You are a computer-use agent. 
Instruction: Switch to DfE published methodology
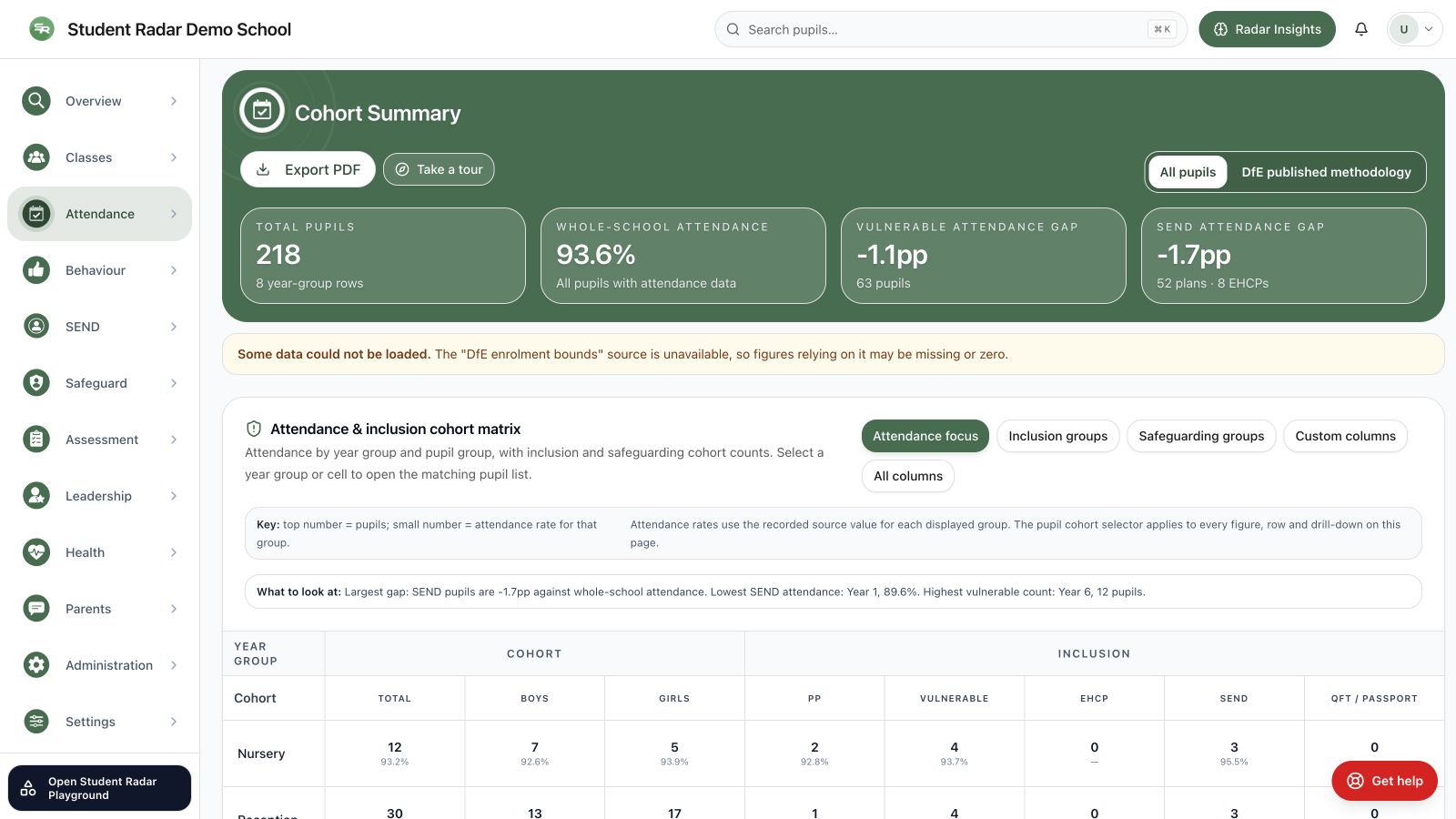pos(1326,172)
